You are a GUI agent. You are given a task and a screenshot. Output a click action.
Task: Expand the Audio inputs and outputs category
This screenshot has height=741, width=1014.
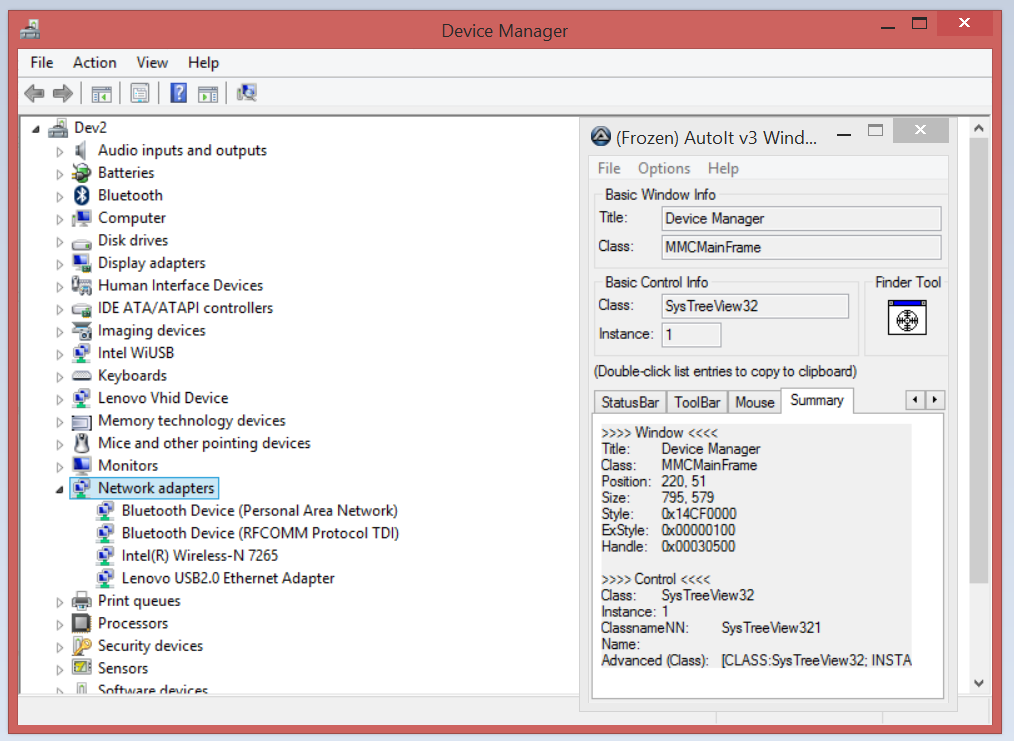(59, 151)
